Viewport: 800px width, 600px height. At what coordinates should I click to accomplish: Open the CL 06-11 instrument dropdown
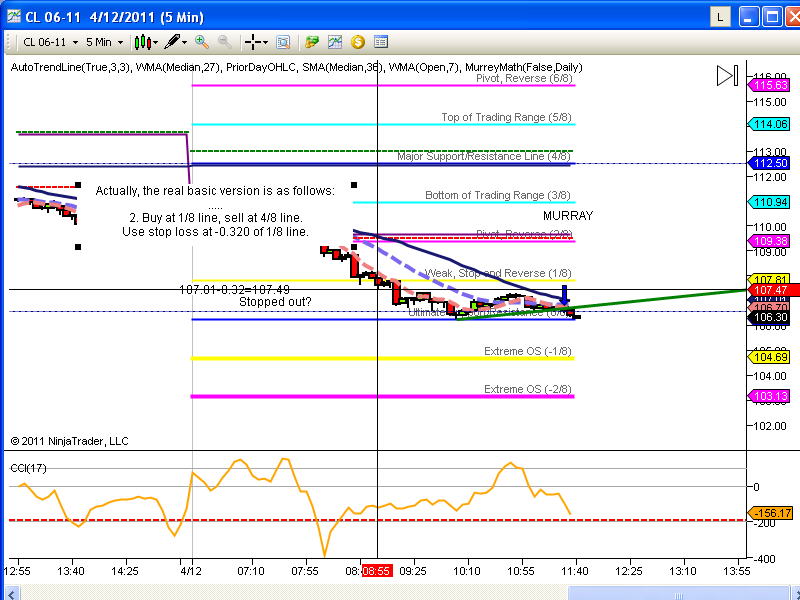(51, 42)
